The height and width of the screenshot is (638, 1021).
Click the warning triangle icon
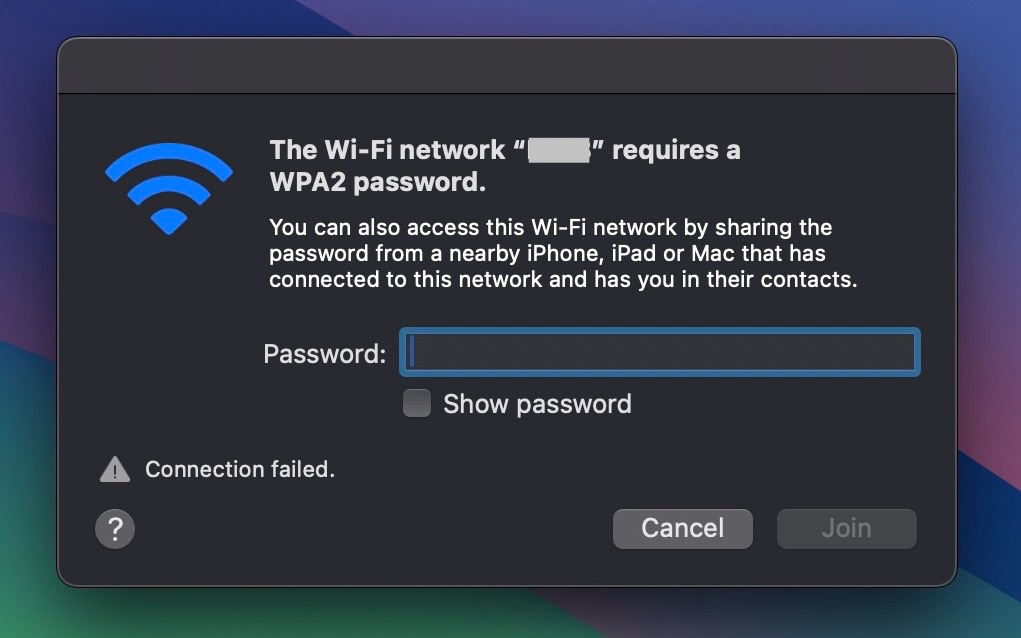[115, 469]
